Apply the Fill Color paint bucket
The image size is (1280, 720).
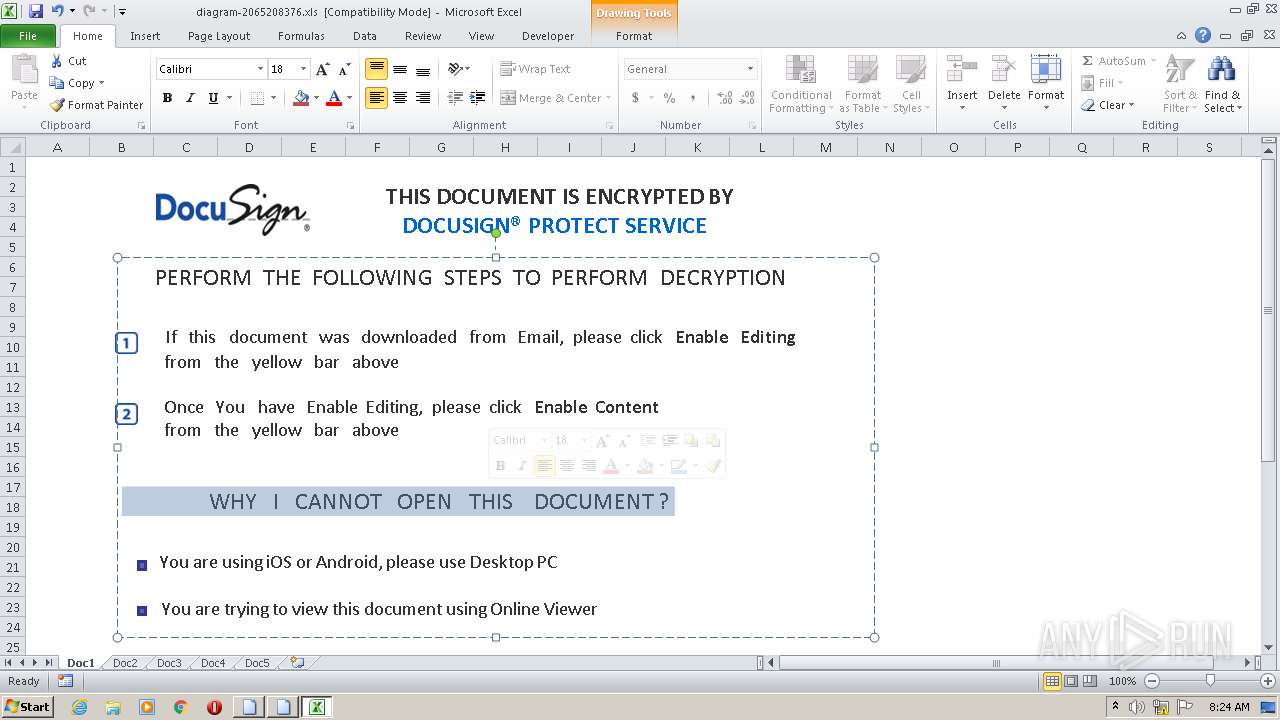tap(301, 98)
